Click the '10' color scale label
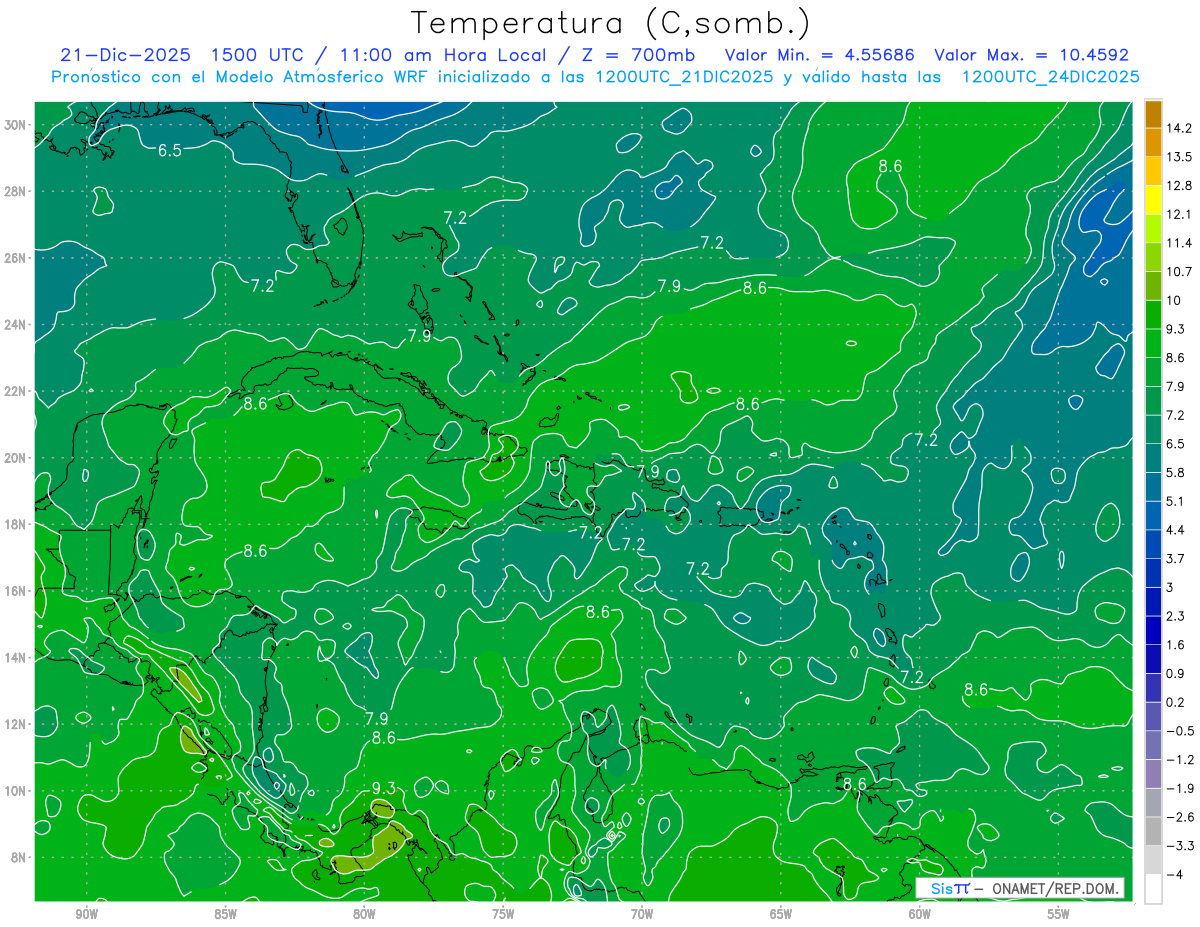The image size is (1200, 927). point(1174,300)
